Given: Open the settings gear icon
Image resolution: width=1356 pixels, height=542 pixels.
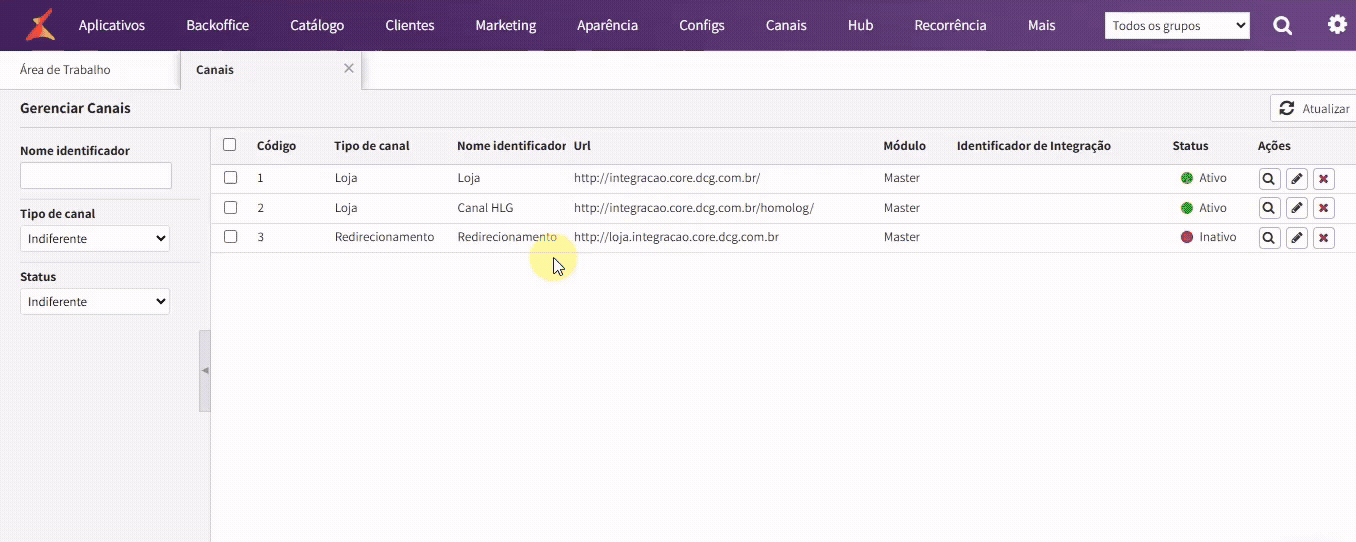Looking at the screenshot, I should [x=1337, y=25].
